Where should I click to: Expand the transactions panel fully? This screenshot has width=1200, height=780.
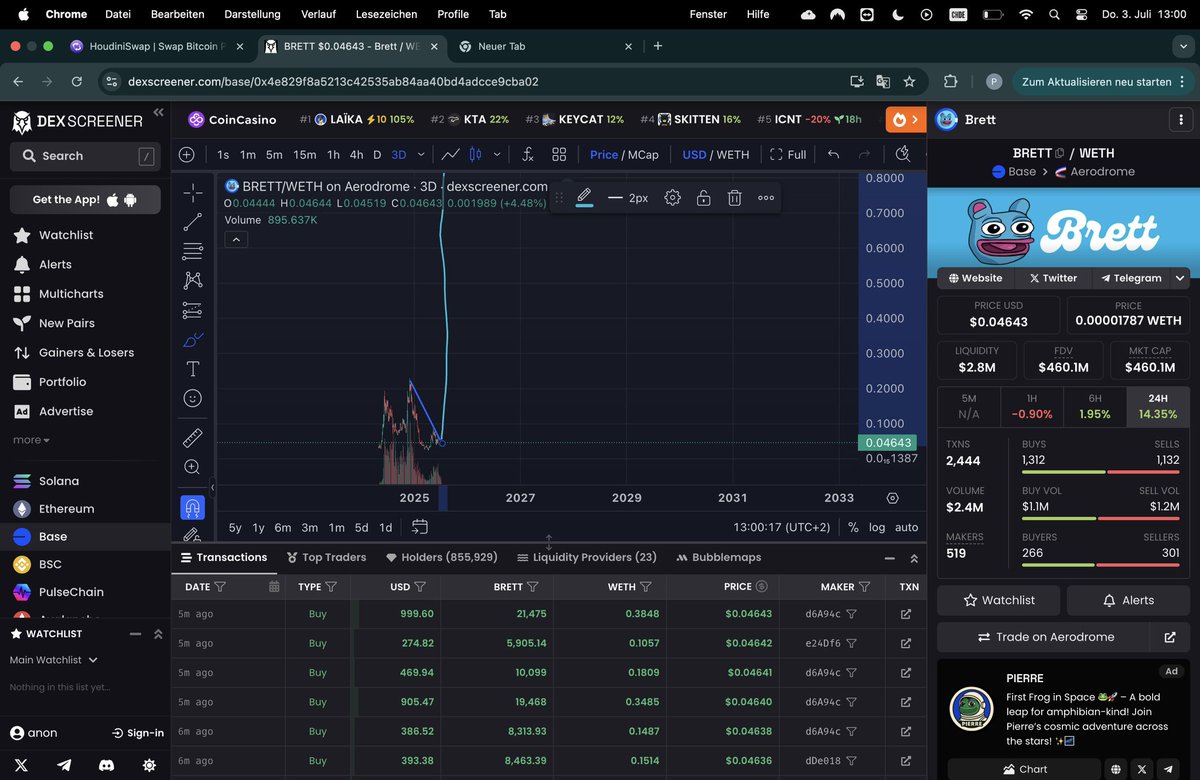(914, 558)
